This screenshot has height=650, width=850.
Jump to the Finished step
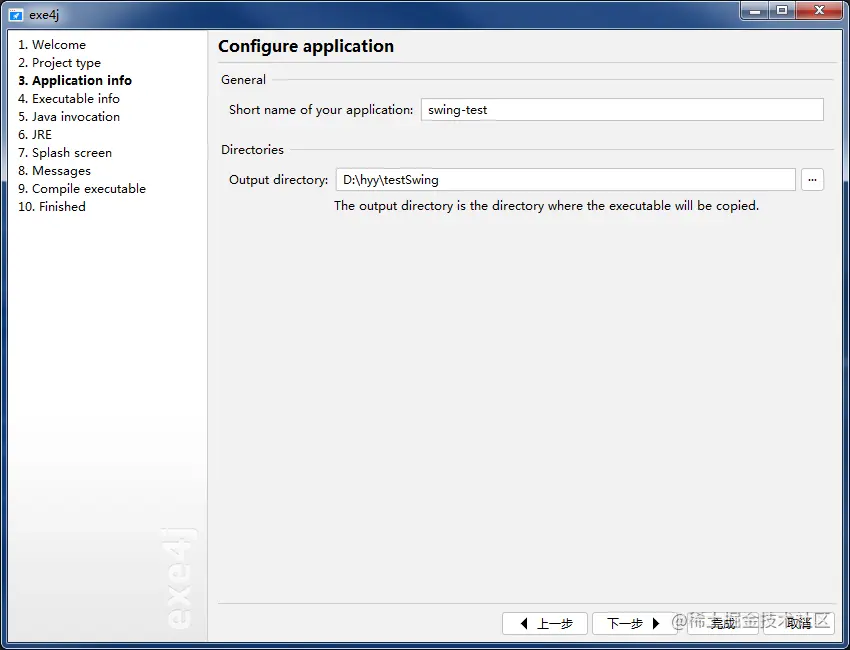click(52, 207)
